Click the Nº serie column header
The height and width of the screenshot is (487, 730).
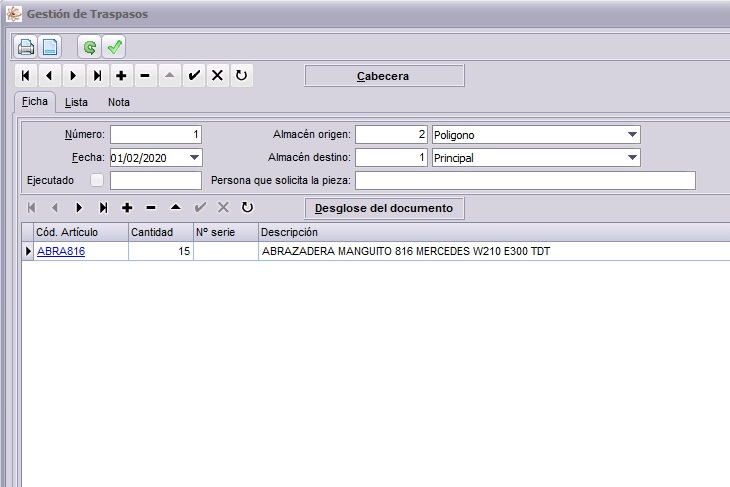(226, 232)
